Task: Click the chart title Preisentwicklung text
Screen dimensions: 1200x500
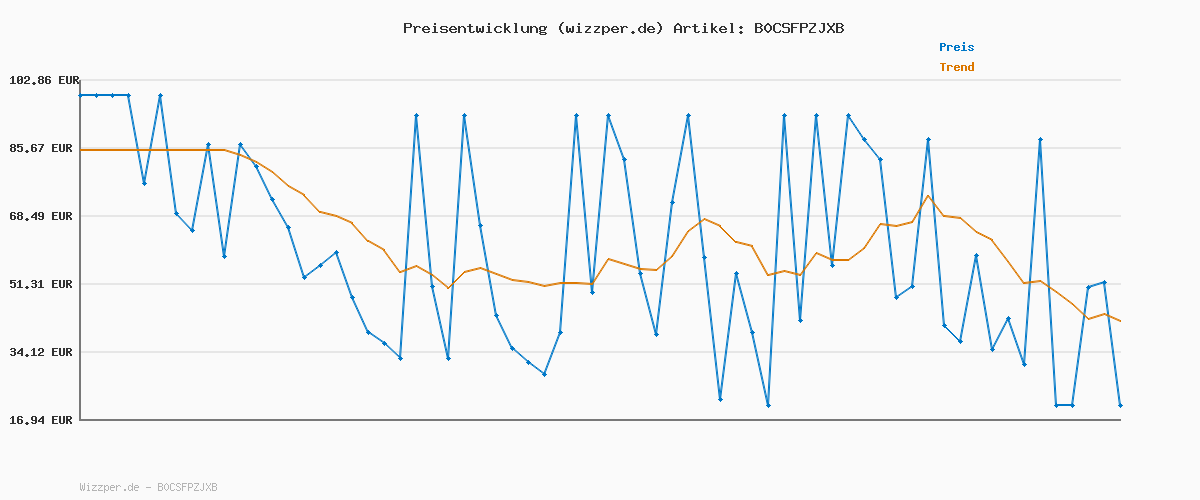Action: pos(623,28)
